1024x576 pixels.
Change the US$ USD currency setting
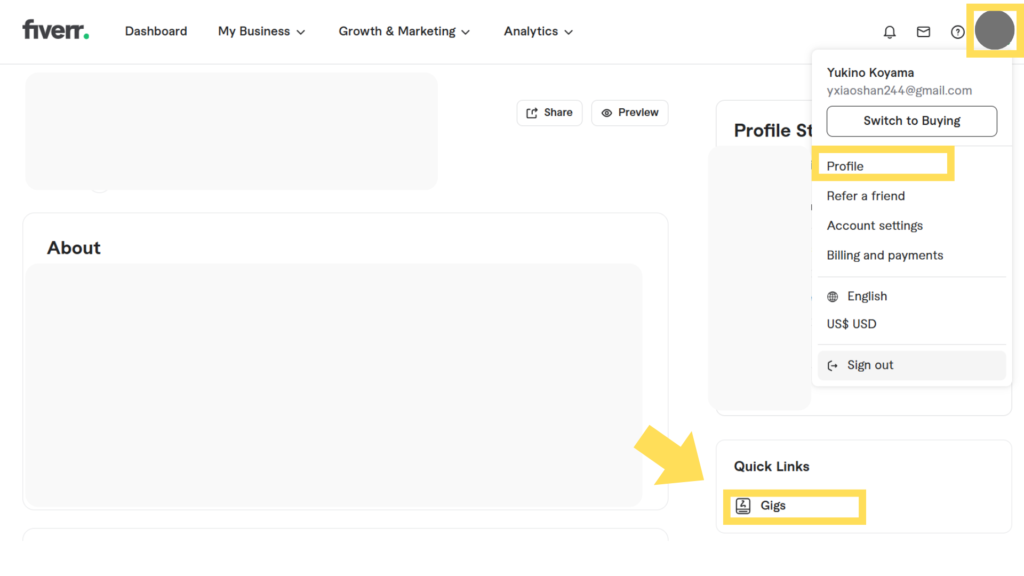[852, 324]
